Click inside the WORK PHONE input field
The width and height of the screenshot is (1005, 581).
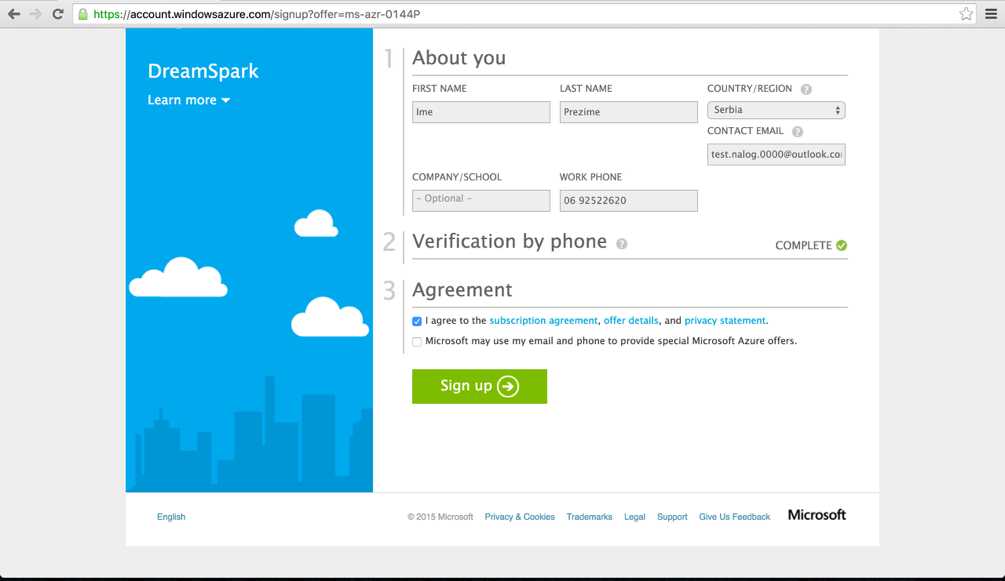(628, 200)
